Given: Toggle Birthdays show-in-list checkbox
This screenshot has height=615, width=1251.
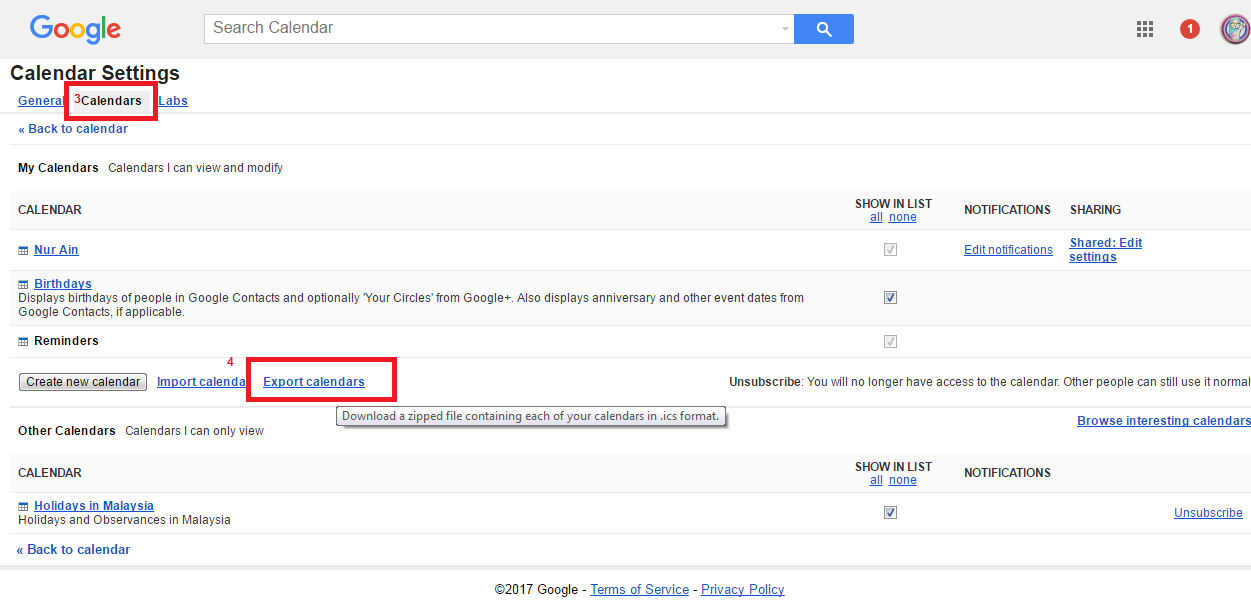Looking at the screenshot, I should click(890, 297).
